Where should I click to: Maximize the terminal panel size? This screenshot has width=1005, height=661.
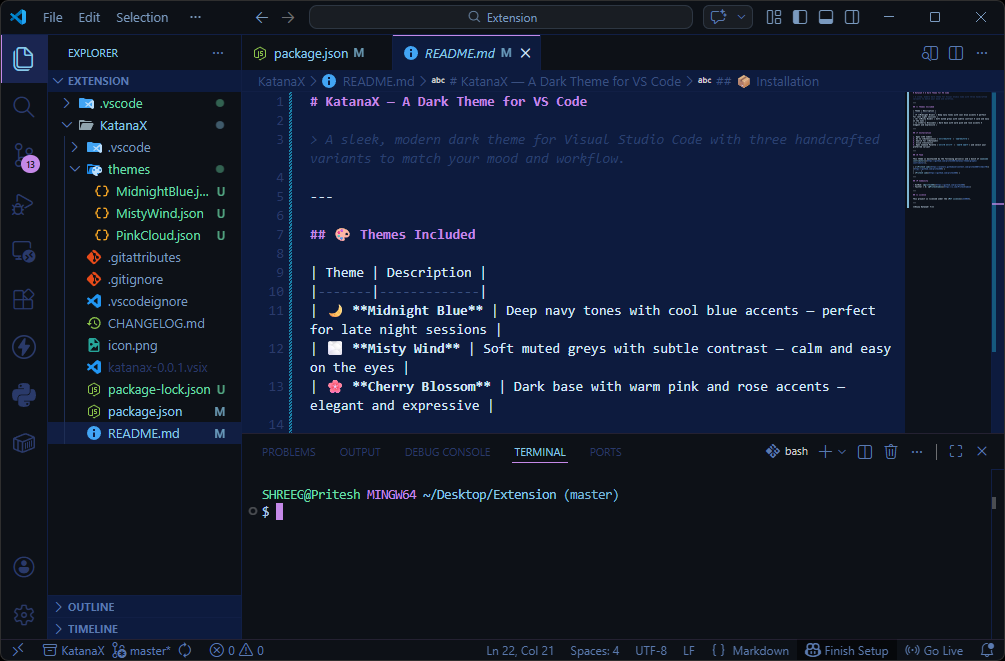(x=955, y=451)
